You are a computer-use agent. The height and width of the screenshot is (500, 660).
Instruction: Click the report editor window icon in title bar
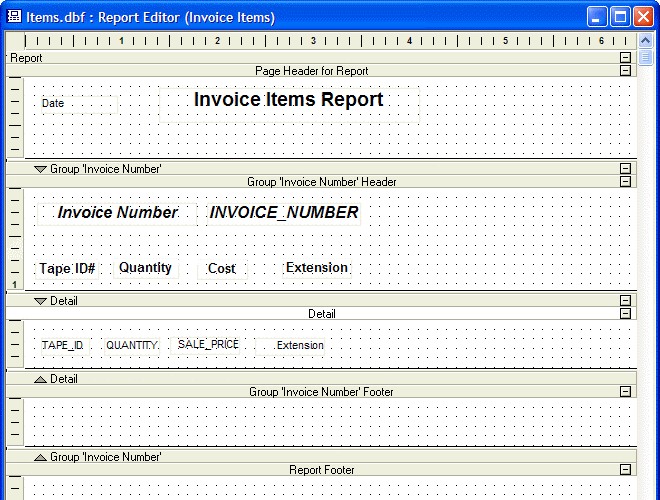[x=14, y=16]
